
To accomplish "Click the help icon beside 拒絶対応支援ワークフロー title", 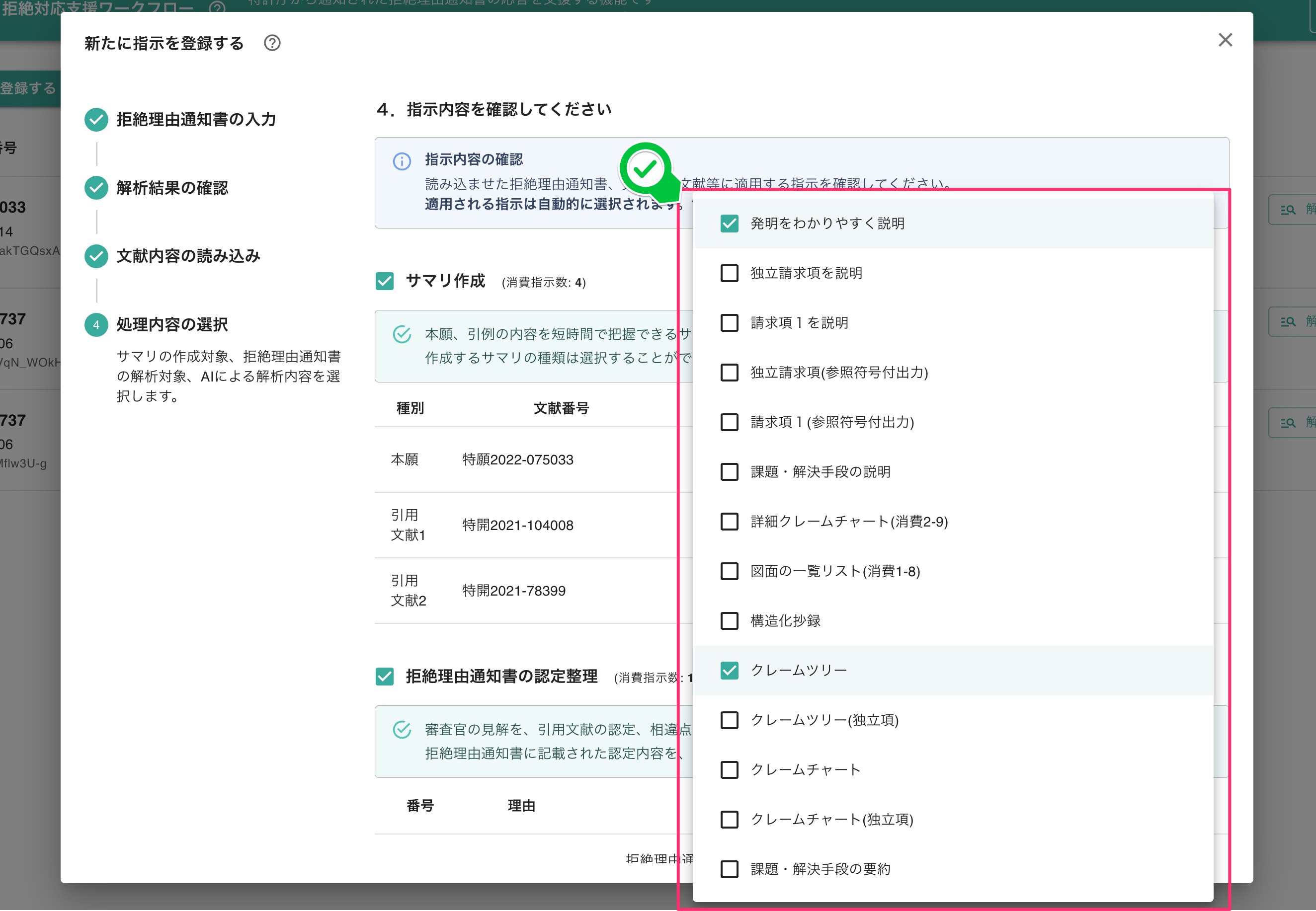I will [x=218, y=7].
